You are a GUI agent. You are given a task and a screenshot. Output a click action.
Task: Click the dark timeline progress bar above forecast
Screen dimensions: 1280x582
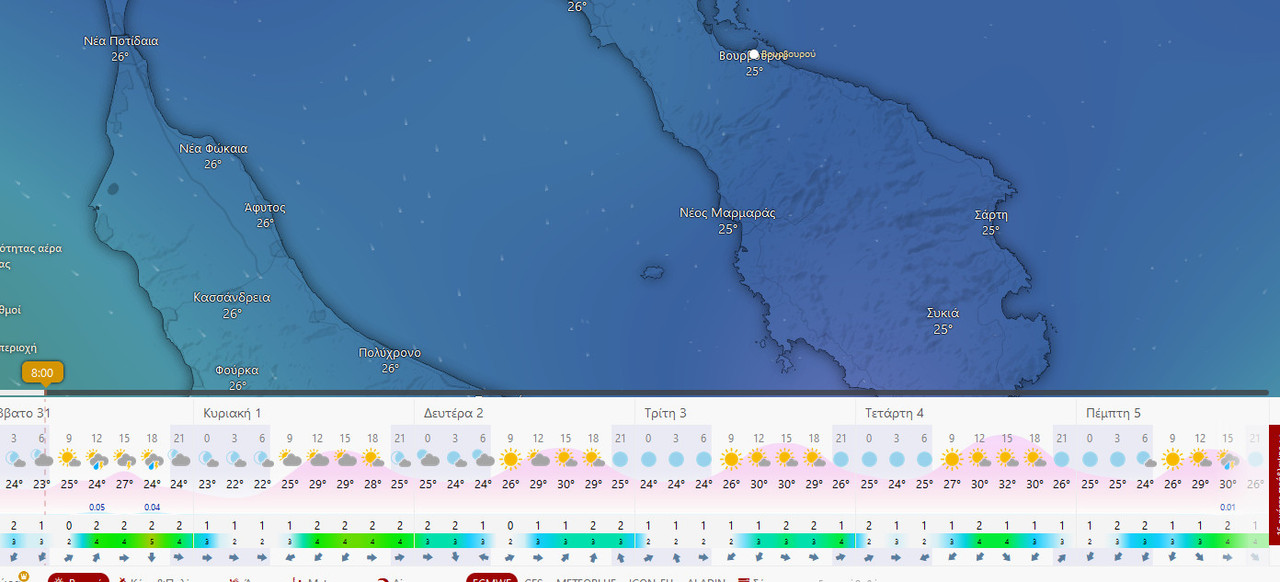[656, 392]
